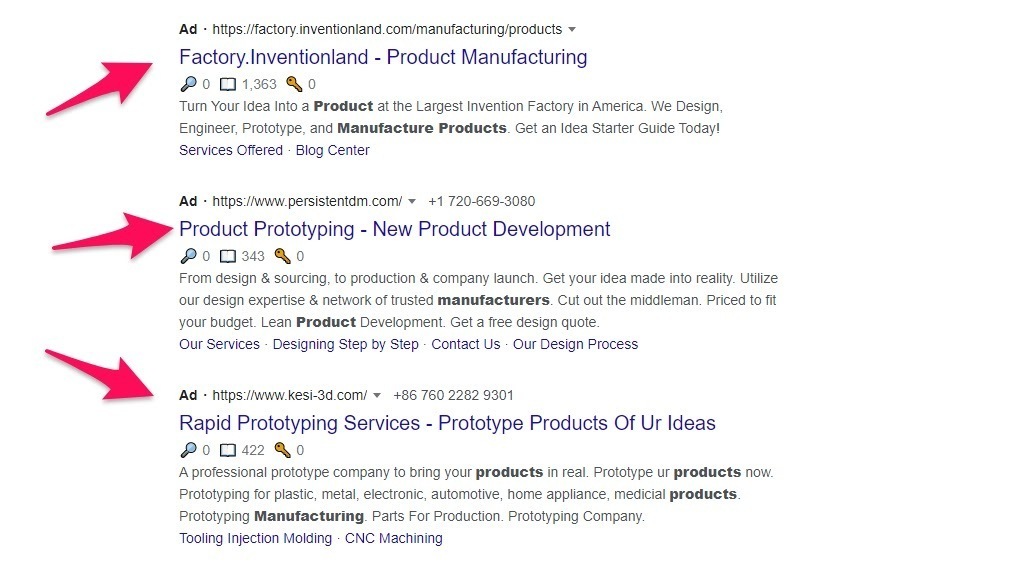Screen dimensions: 1010x582
Task: Click book icon beside 422 count
Action: tap(228, 451)
